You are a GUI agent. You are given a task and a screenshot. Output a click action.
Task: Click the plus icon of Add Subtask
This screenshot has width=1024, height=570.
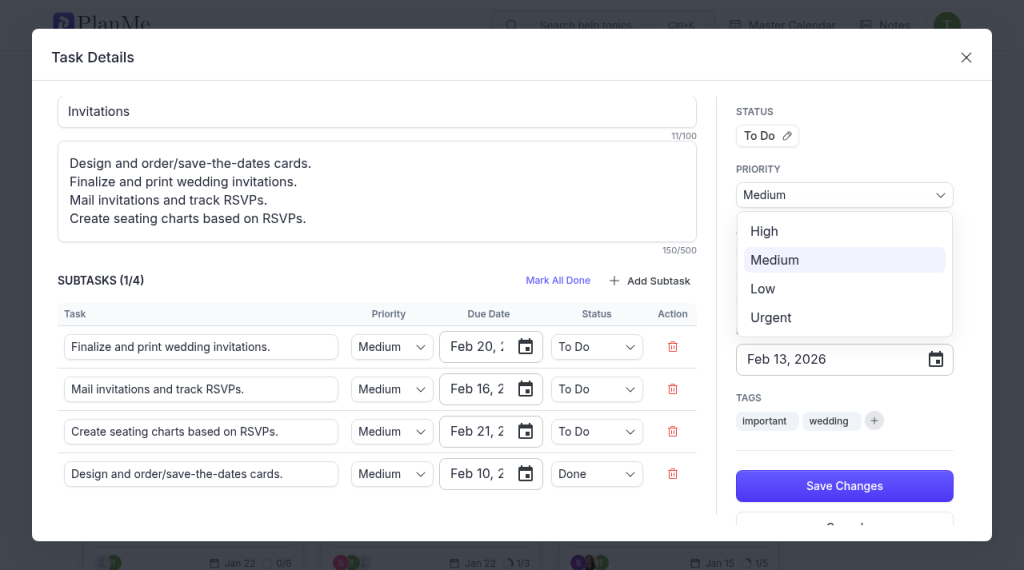click(614, 281)
